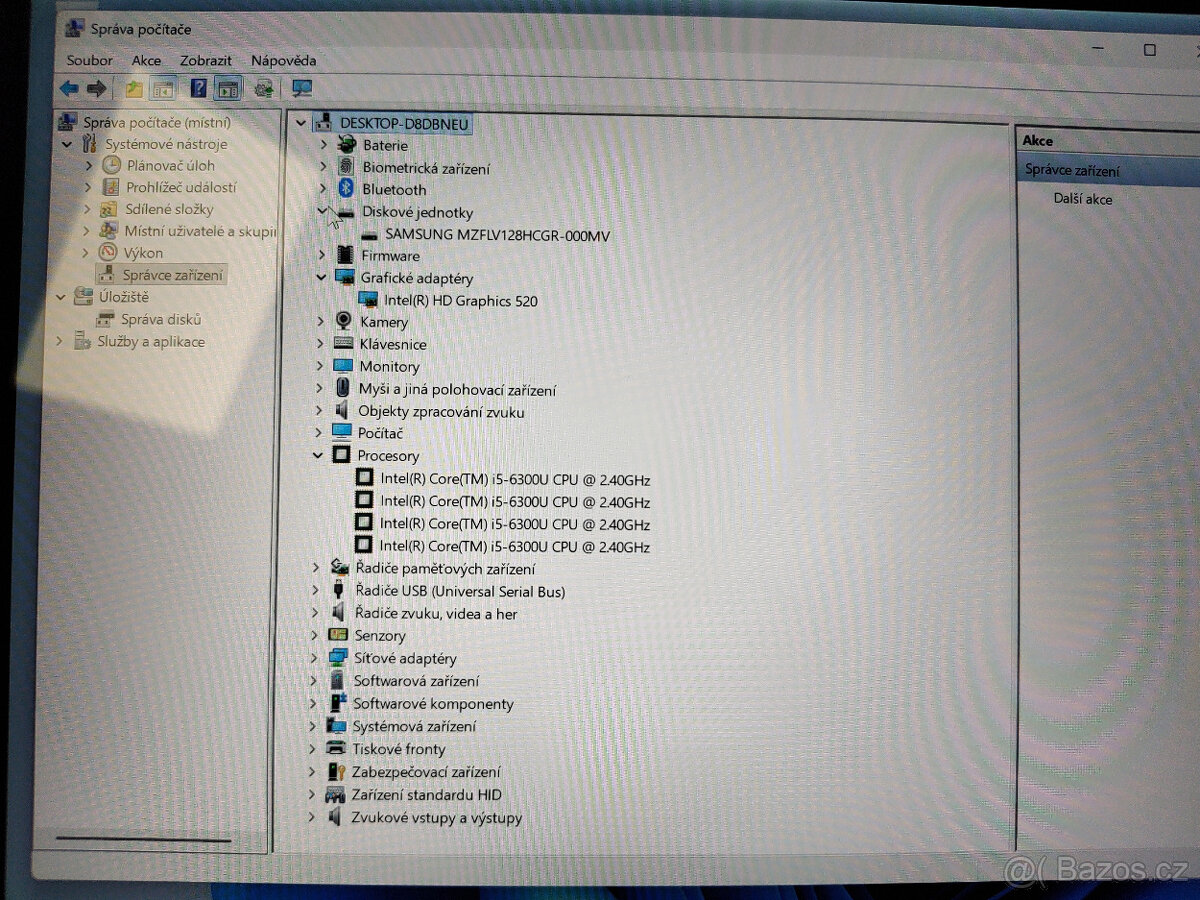Select Správa disků under Úložiště
Screen dimensions: 1200x900
point(161,319)
